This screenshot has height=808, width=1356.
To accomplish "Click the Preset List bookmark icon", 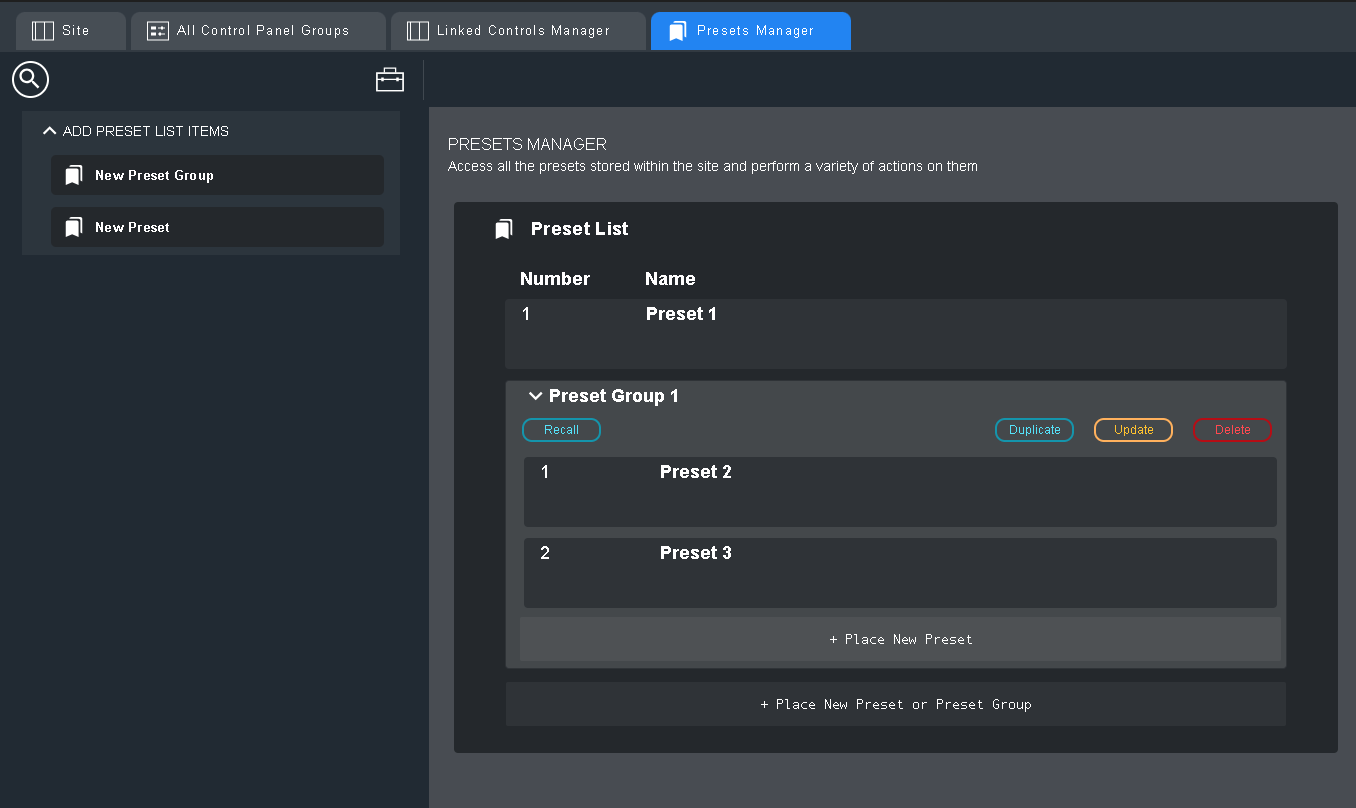I will [504, 230].
